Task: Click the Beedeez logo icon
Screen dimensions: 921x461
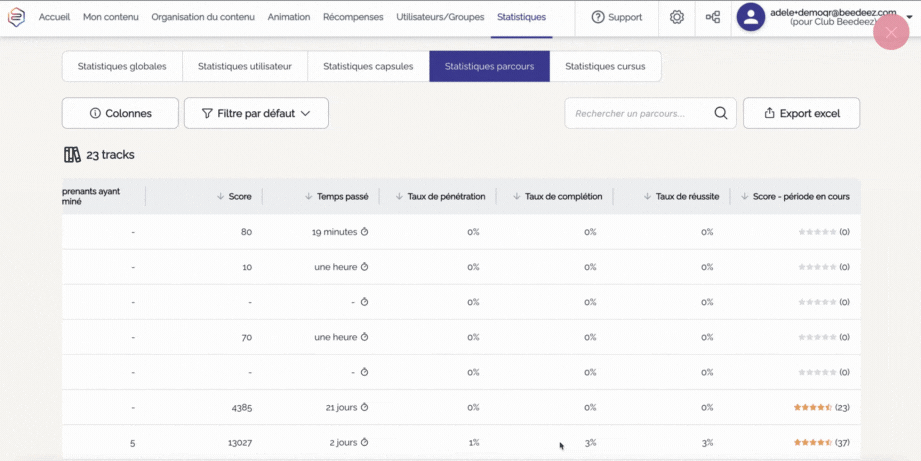Action: [16, 17]
